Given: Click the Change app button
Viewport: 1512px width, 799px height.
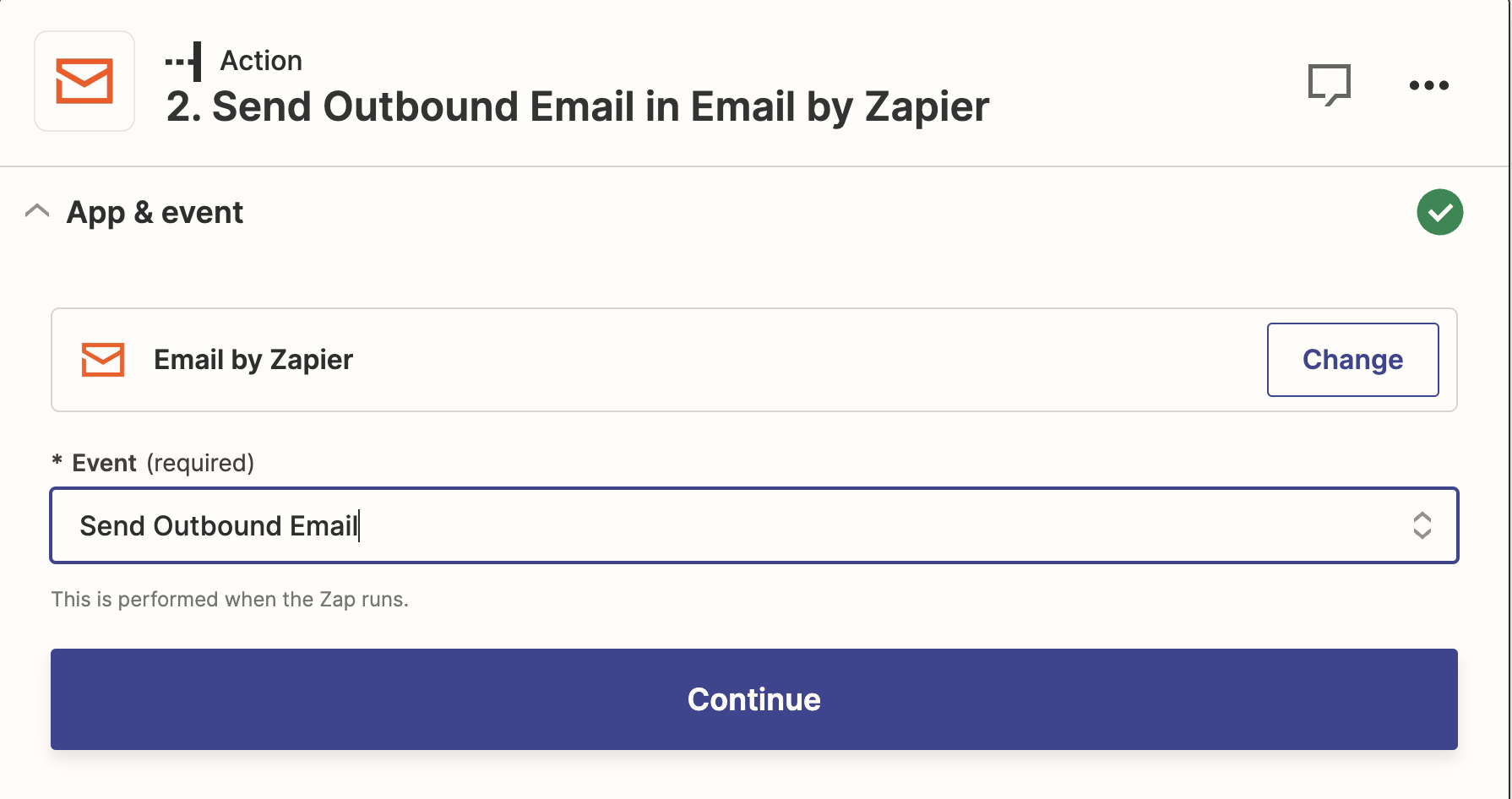Looking at the screenshot, I should coord(1353,360).
